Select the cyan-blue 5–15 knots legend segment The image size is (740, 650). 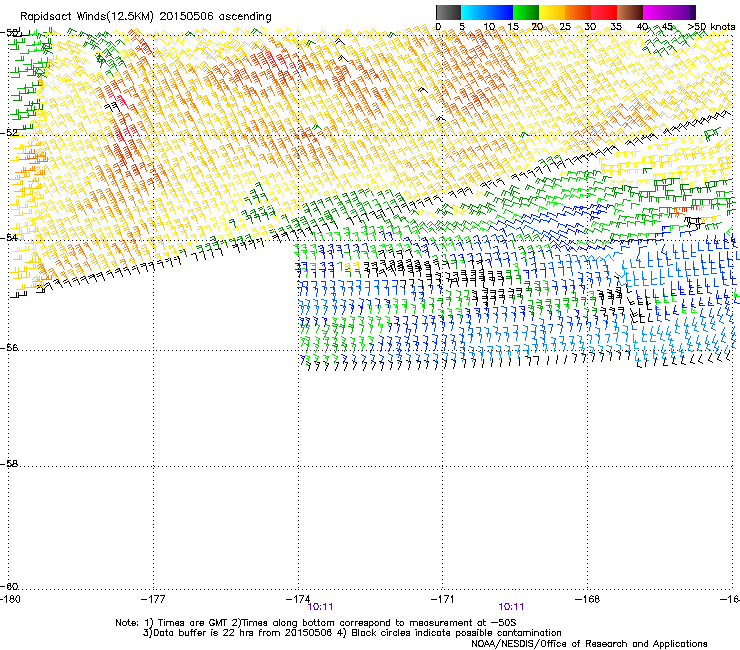point(487,12)
